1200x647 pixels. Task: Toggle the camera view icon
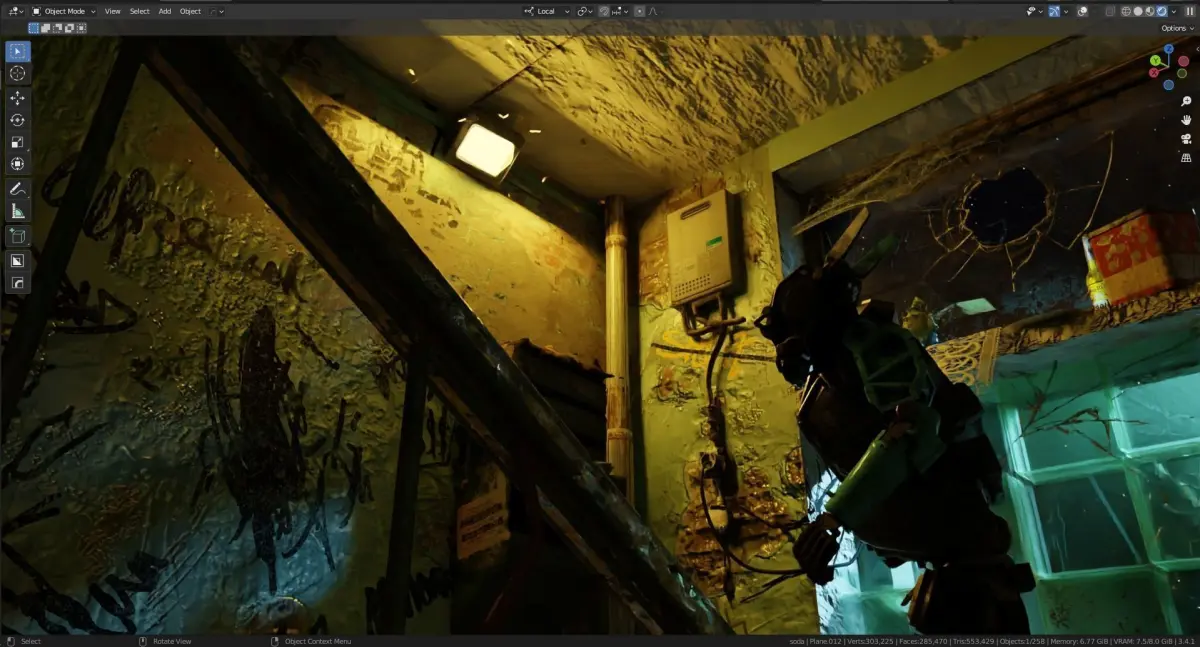pos(1186,139)
